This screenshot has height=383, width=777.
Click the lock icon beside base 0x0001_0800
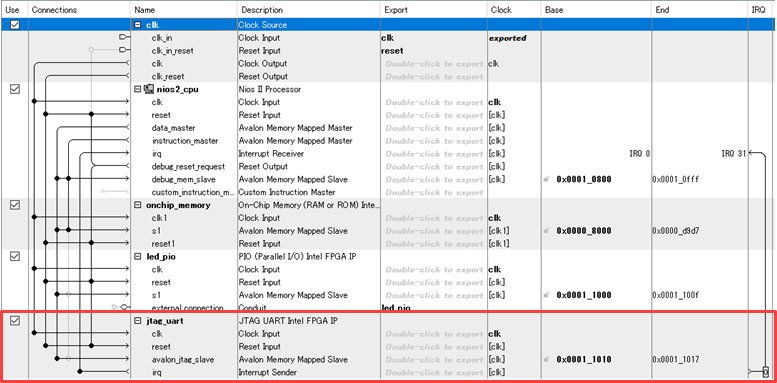click(547, 179)
